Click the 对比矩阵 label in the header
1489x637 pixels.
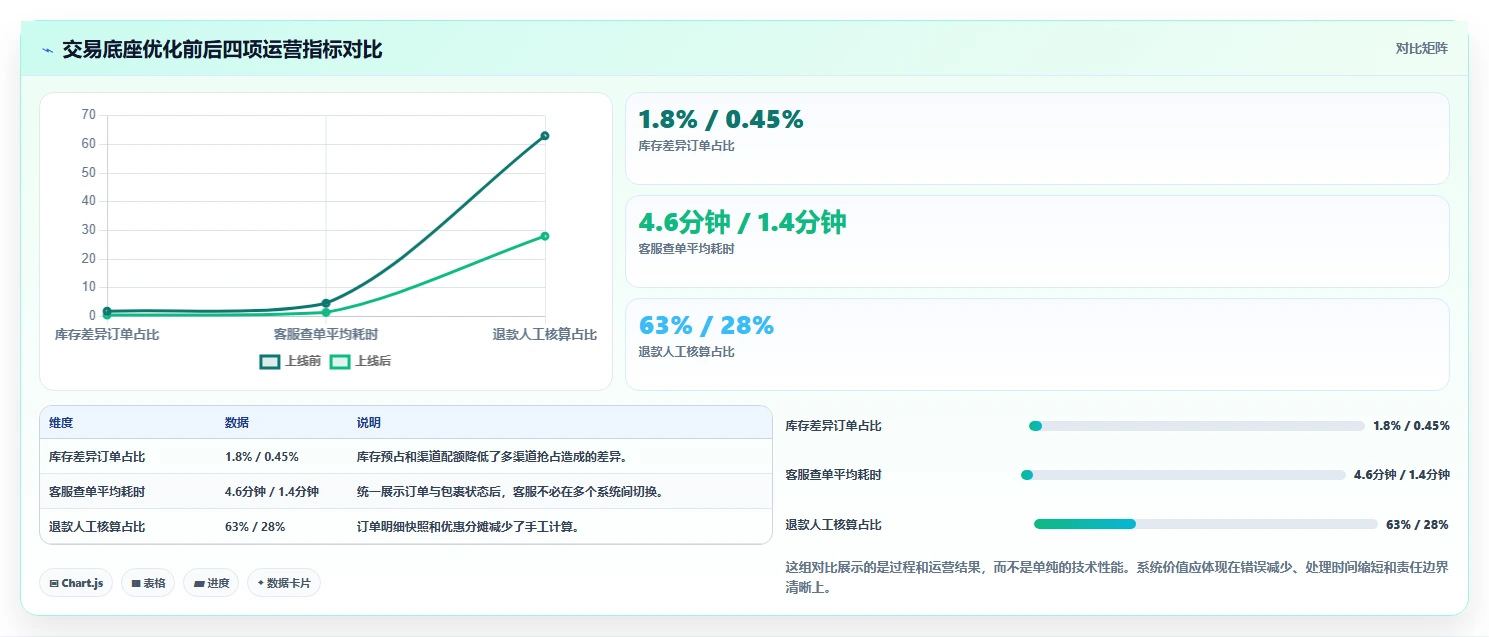coord(1421,48)
